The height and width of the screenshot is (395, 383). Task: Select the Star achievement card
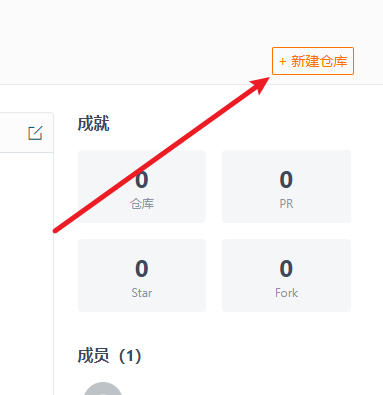click(x=142, y=275)
